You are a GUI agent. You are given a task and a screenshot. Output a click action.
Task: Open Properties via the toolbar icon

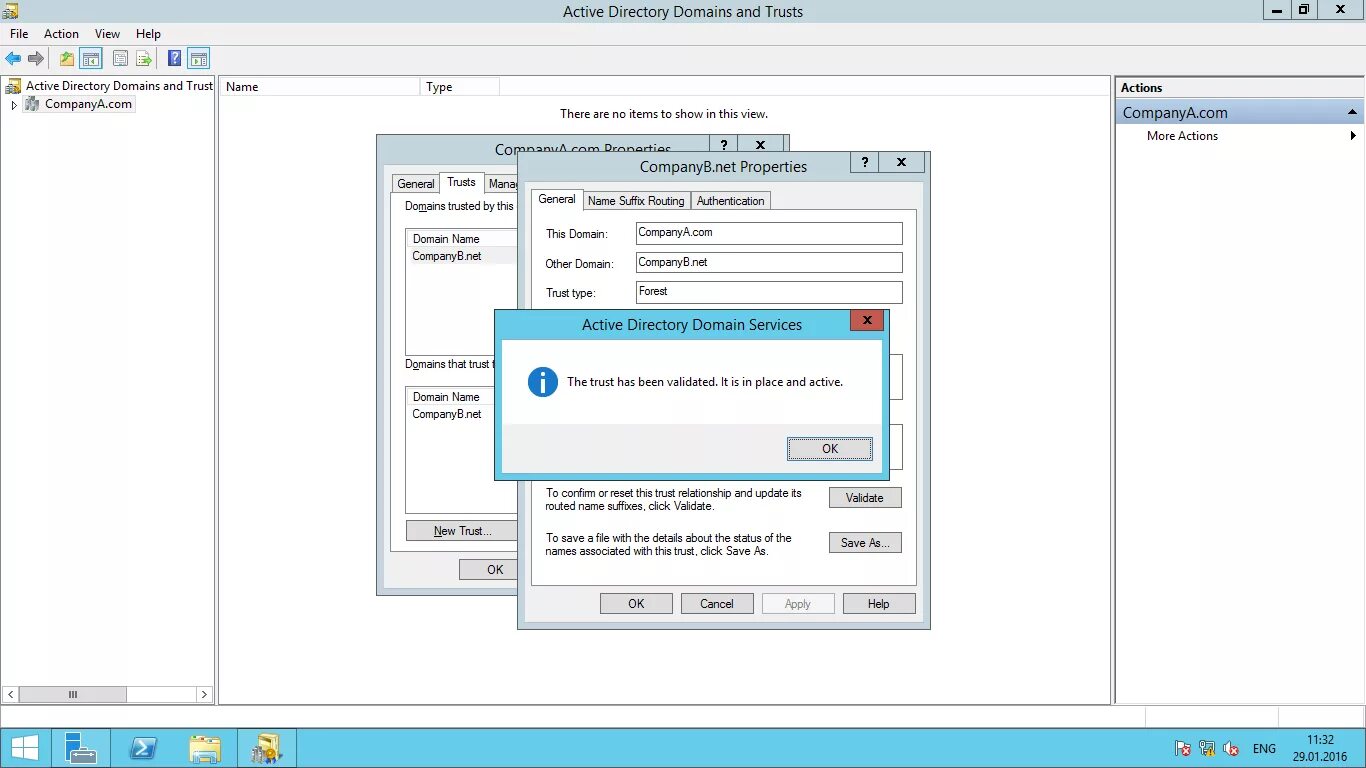click(120, 59)
